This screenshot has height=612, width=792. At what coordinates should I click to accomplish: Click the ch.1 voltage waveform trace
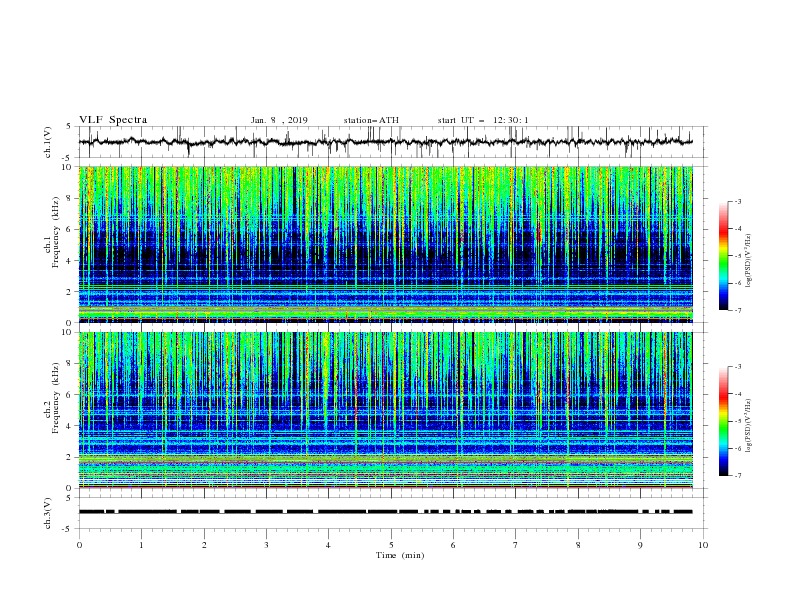[386, 142]
